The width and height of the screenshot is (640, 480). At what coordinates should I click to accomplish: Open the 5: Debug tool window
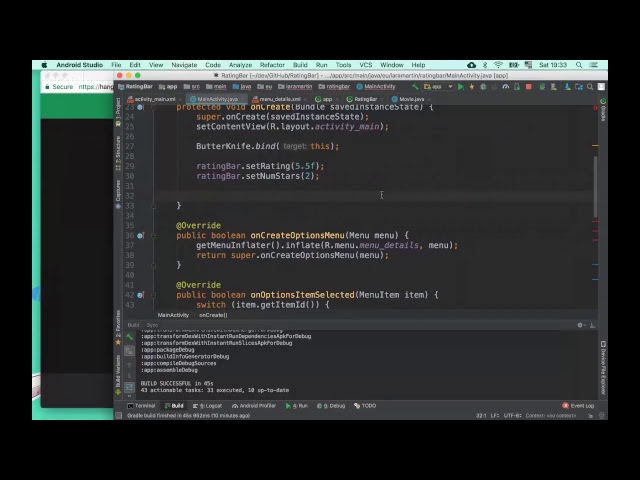(331, 406)
